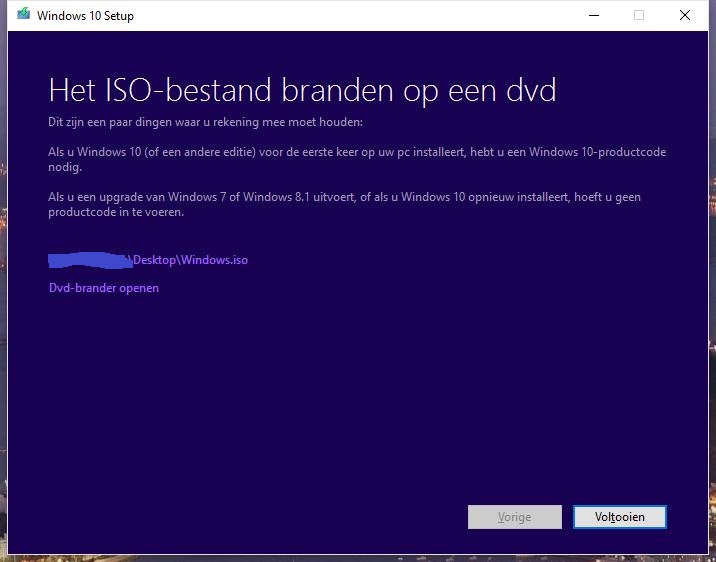This screenshot has height=562, width=716.
Task: Minimize the Windows 10 Setup window
Action: 594,15
